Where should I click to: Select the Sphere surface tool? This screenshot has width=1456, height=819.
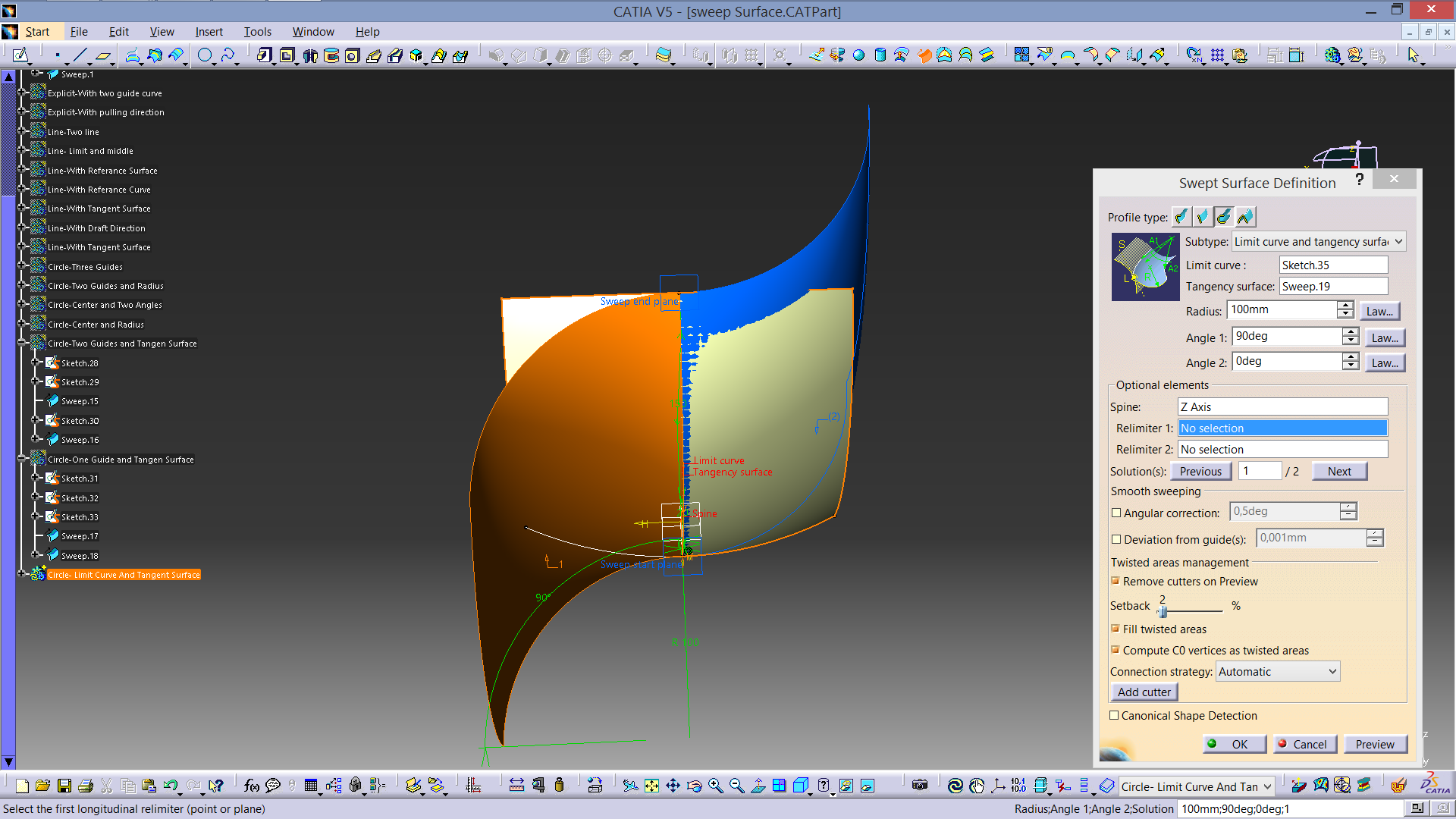pos(858,55)
